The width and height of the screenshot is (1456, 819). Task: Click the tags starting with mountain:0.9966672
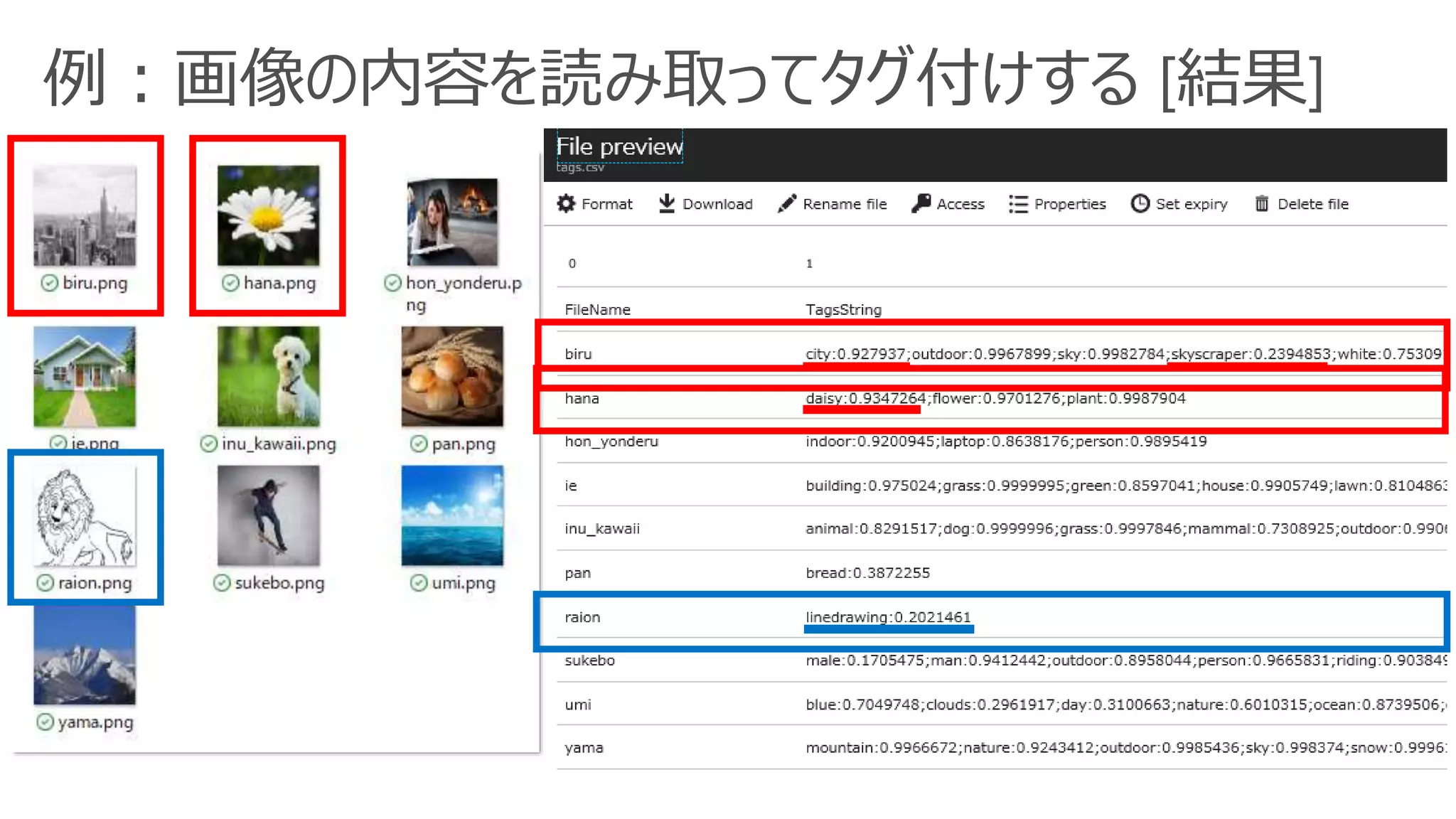coord(1126,748)
